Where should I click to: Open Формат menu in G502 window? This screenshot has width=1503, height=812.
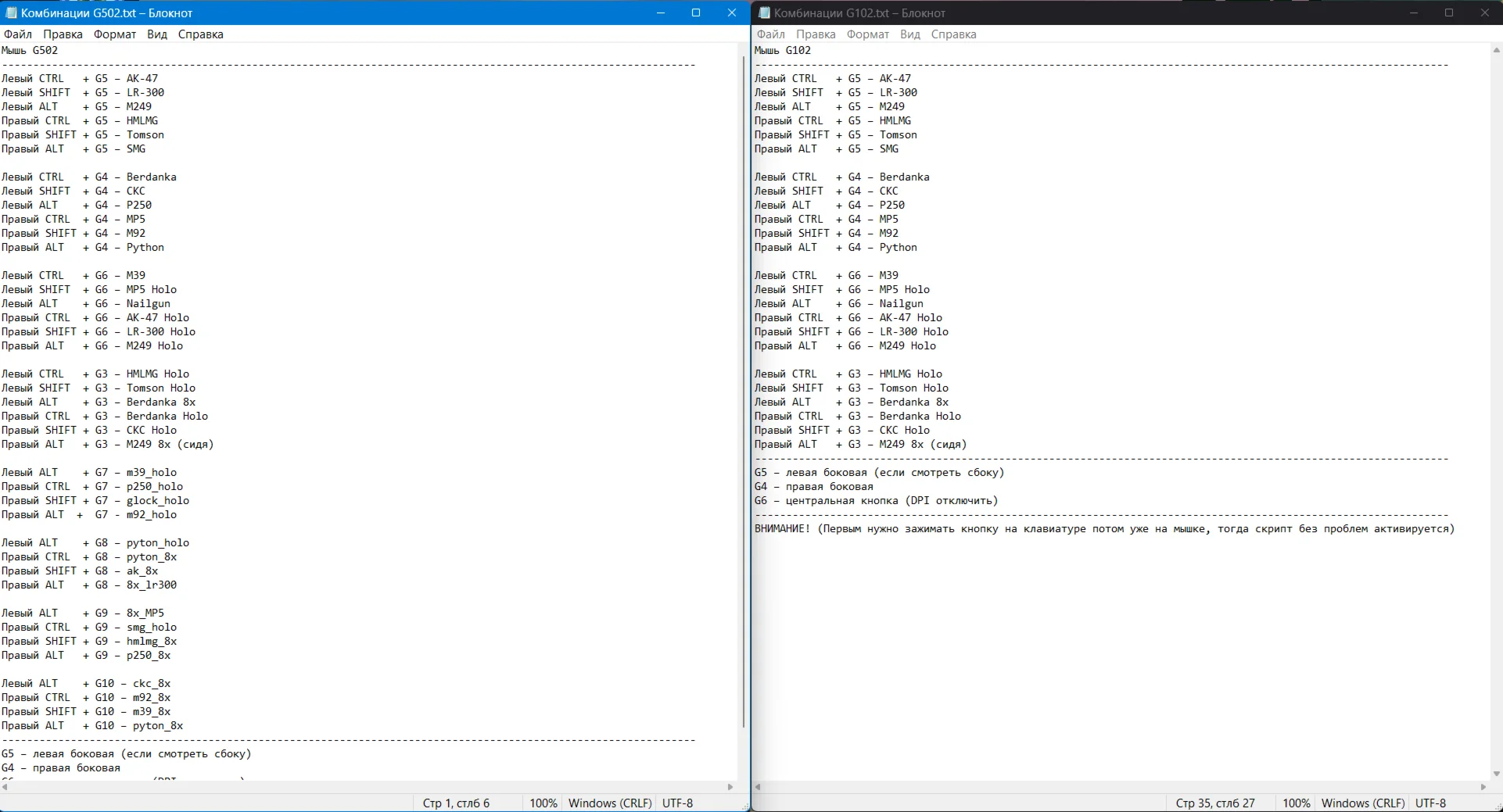[115, 34]
